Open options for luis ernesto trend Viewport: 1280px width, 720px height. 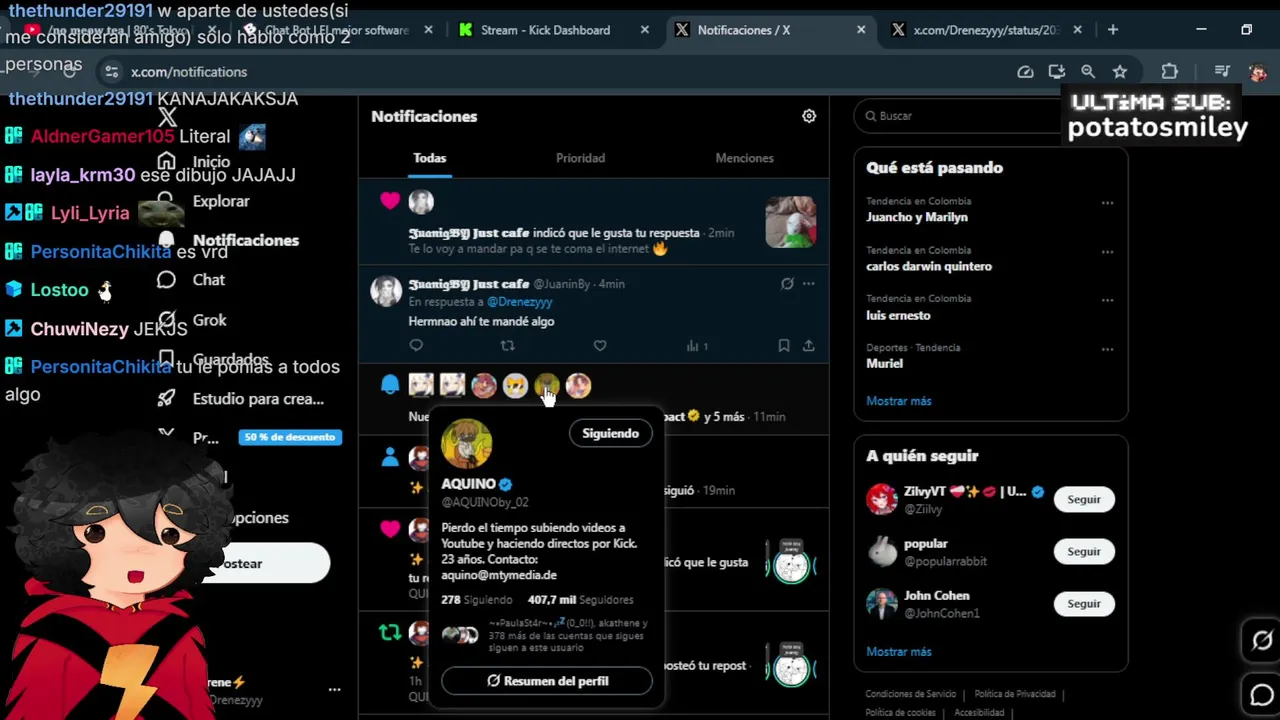click(x=1107, y=301)
